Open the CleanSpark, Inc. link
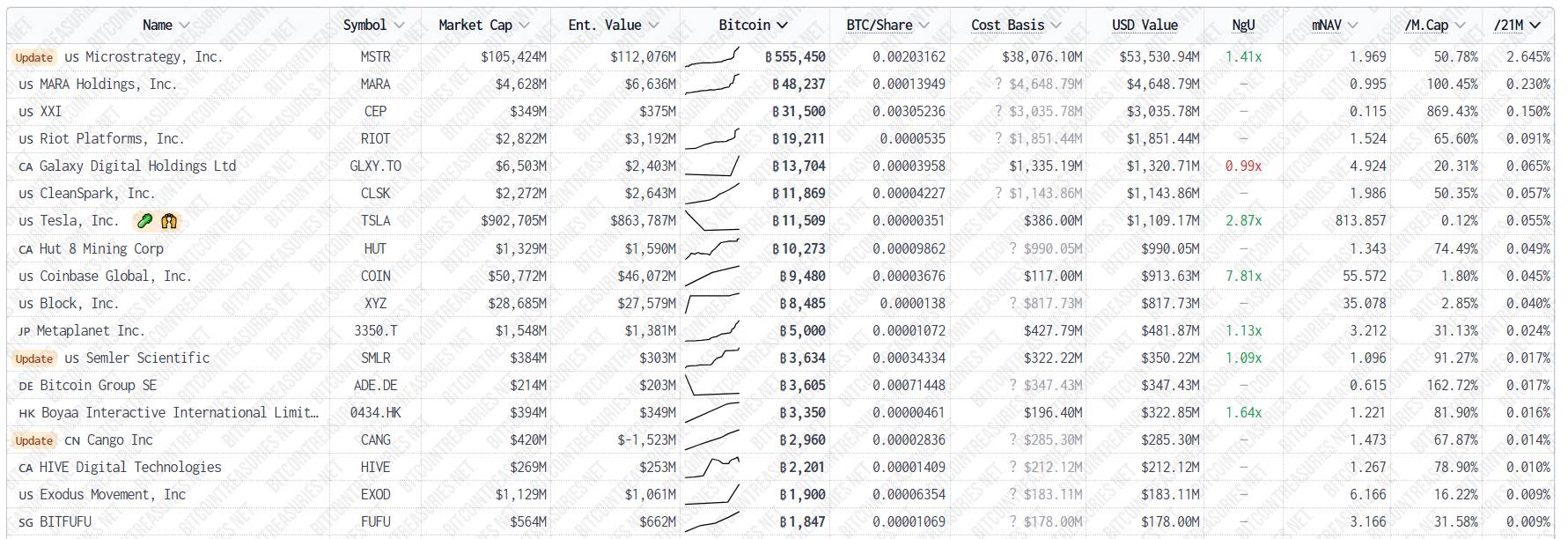Screen dimensions: 1568x539 click(x=97, y=194)
